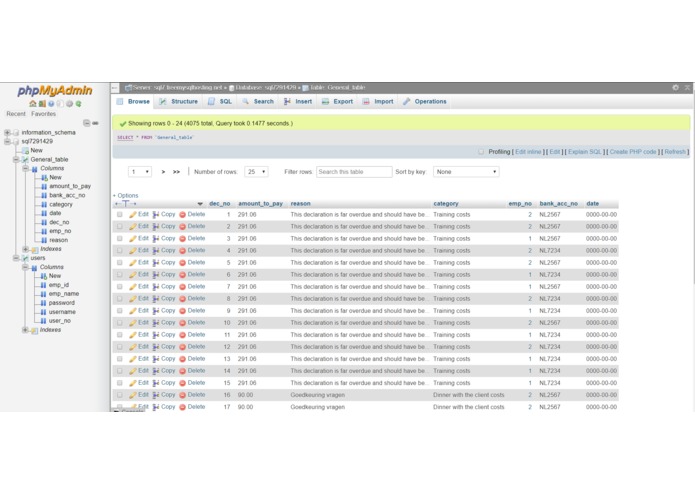Toggle link with main panel chain icon
The height and width of the screenshot is (494, 695).
pos(95,123)
